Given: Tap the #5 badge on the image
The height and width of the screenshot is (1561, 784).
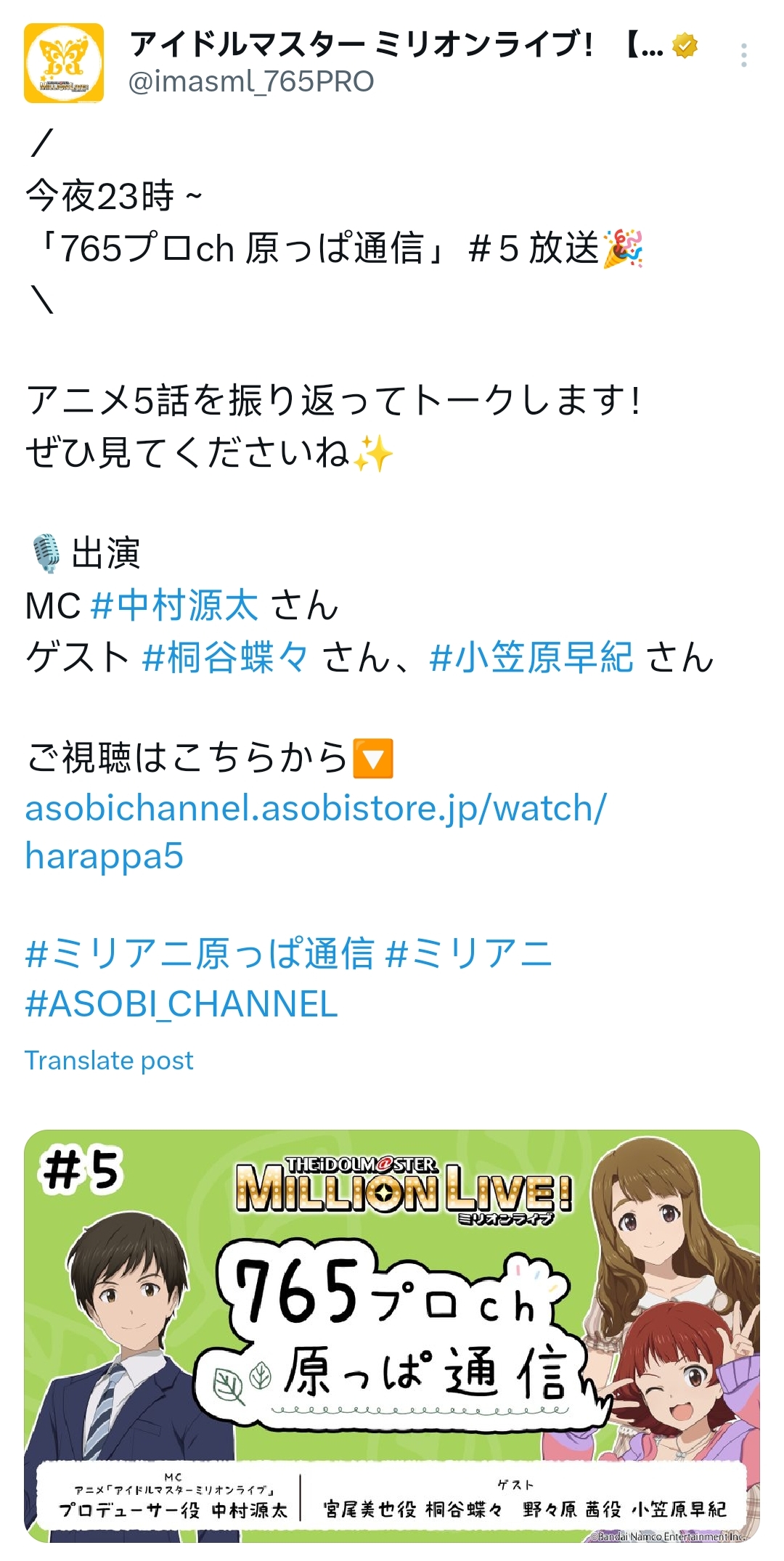Looking at the screenshot, I should click(81, 1170).
